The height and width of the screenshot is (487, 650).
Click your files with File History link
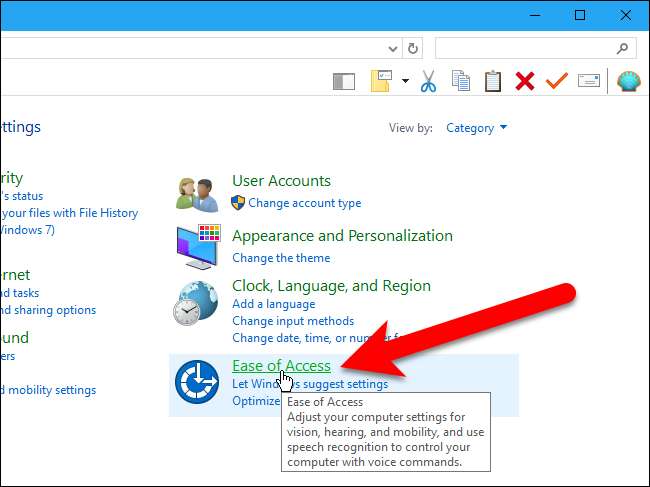coord(70,213)
